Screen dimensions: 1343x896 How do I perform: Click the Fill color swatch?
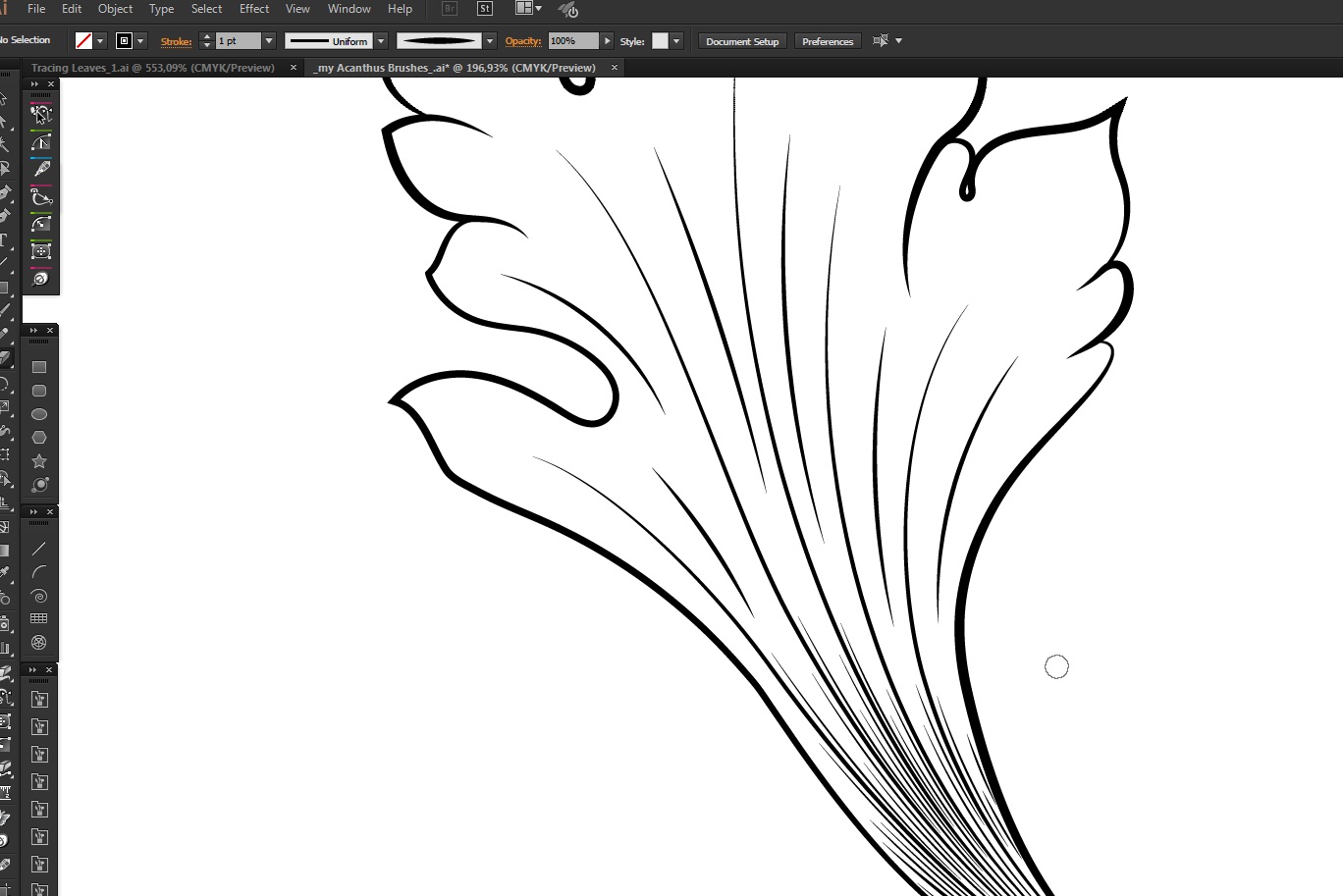point(84,41)
